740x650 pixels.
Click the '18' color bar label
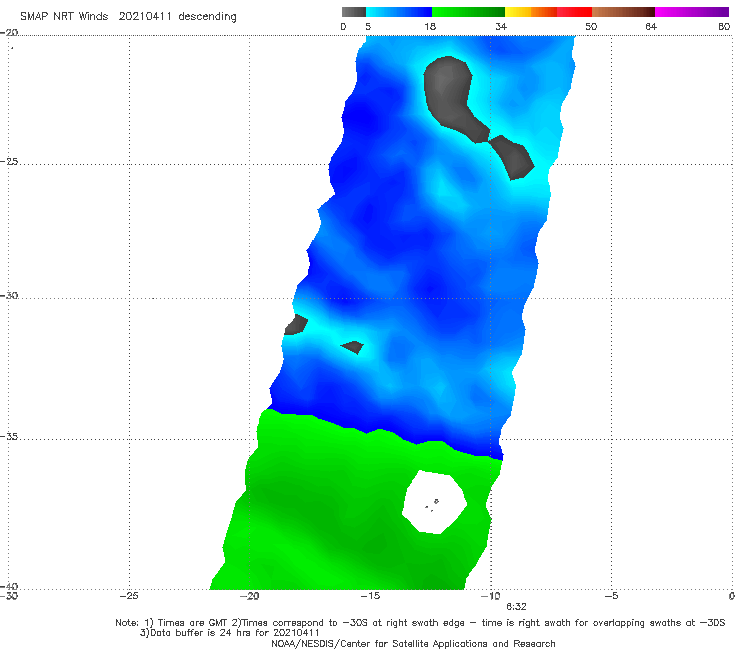[x=430, y=27]
